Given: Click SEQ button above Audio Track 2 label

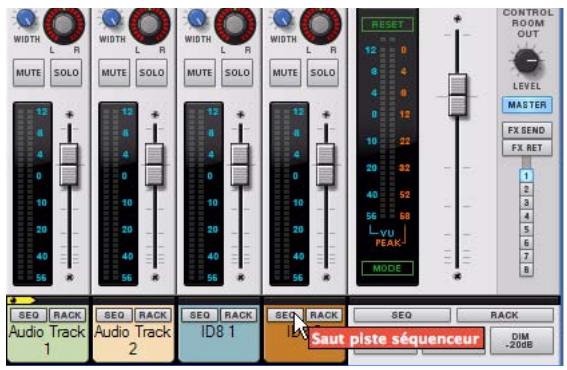Looking at the screenshot, I should point(114,315).
